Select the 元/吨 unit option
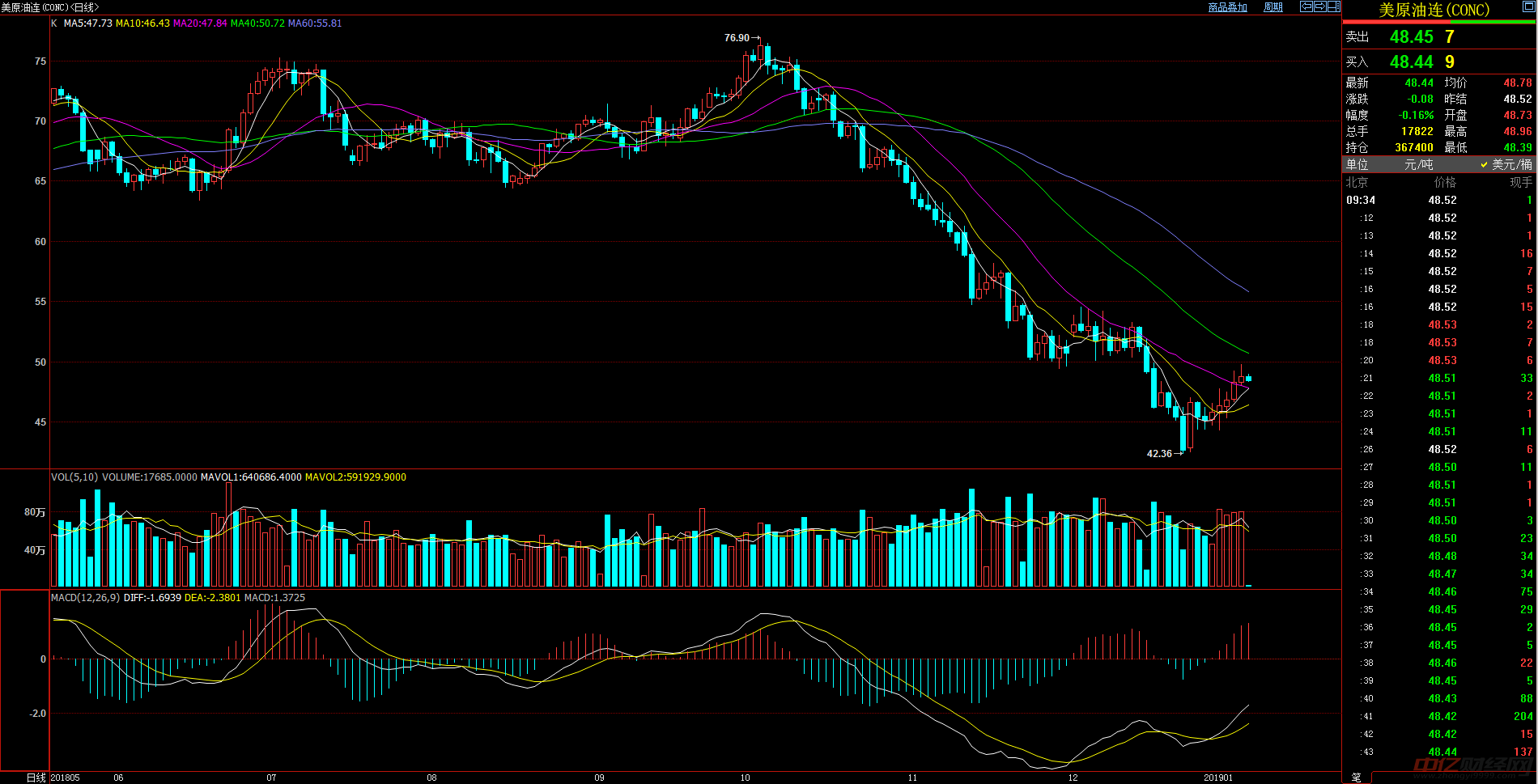 click(1418, 164)
